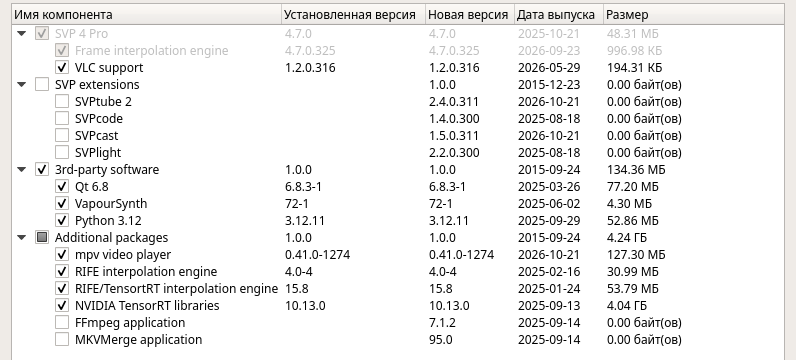Check the SVPtube 2 component
796x360 pixels.
(62, 102)
